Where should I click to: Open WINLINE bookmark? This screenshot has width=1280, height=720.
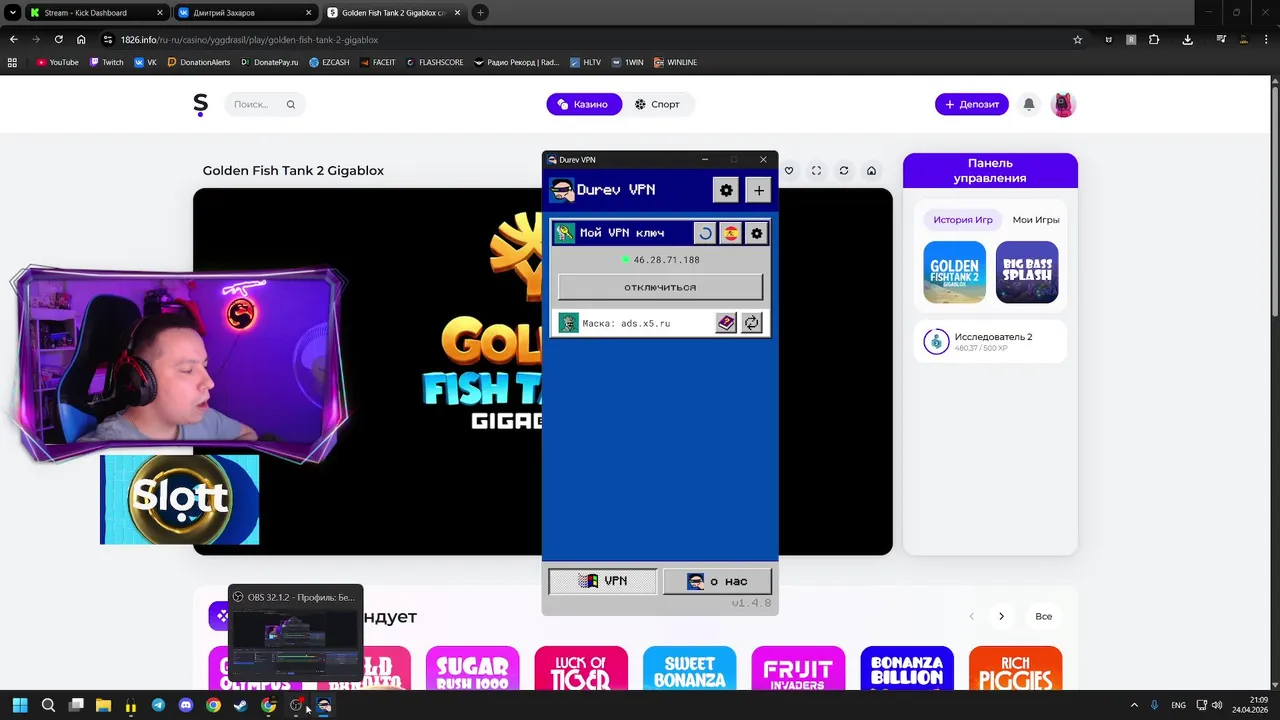(675, 62)
